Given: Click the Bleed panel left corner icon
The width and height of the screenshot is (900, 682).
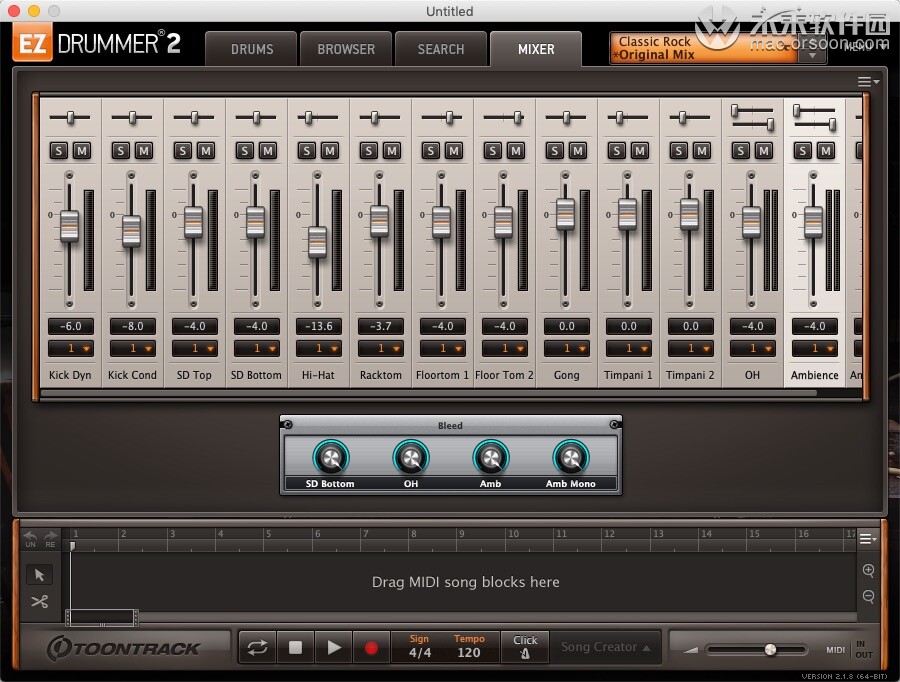Looking at the screenshot, I should point(288,424).
